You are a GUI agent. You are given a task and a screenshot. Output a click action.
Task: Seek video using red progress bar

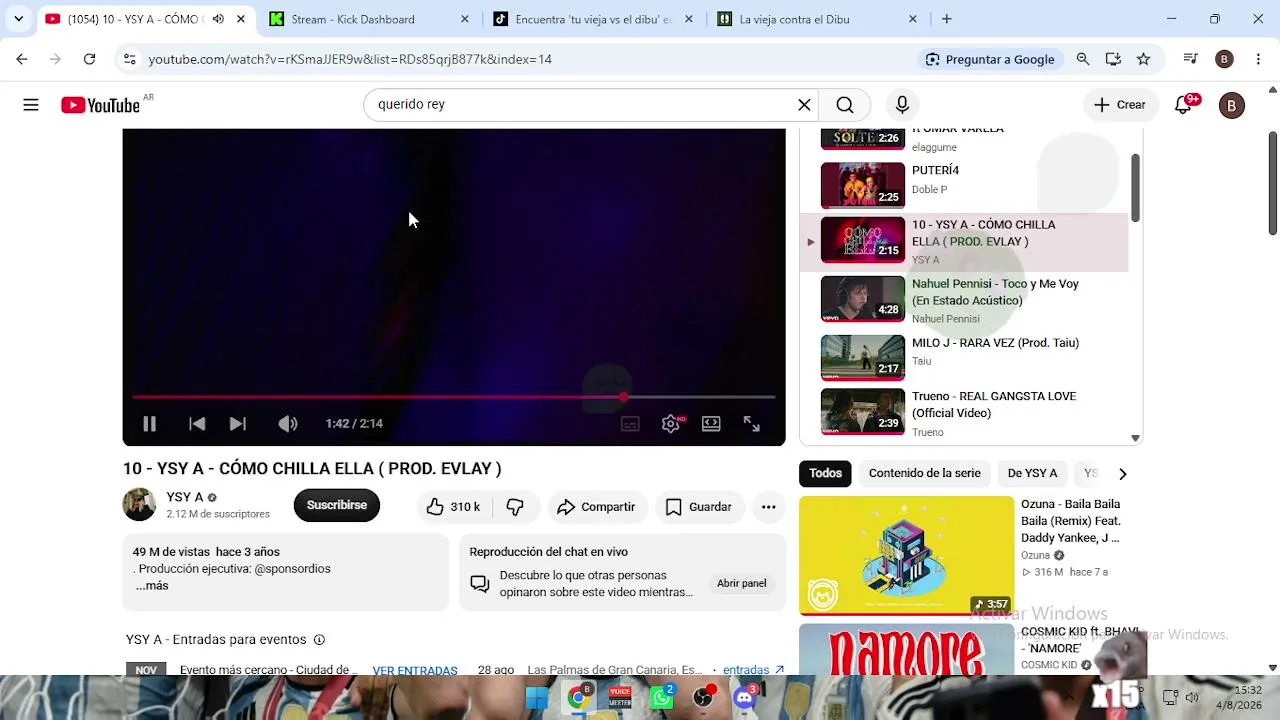[453, 398]
